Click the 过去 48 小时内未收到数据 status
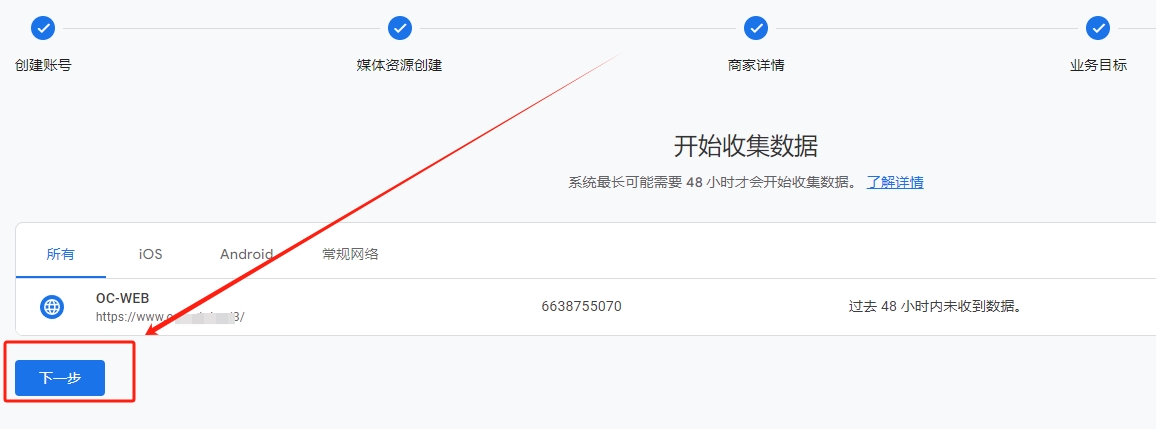The width and height of the screenshot is (1156, 429). pyautogui.click(x=936, y=306)
